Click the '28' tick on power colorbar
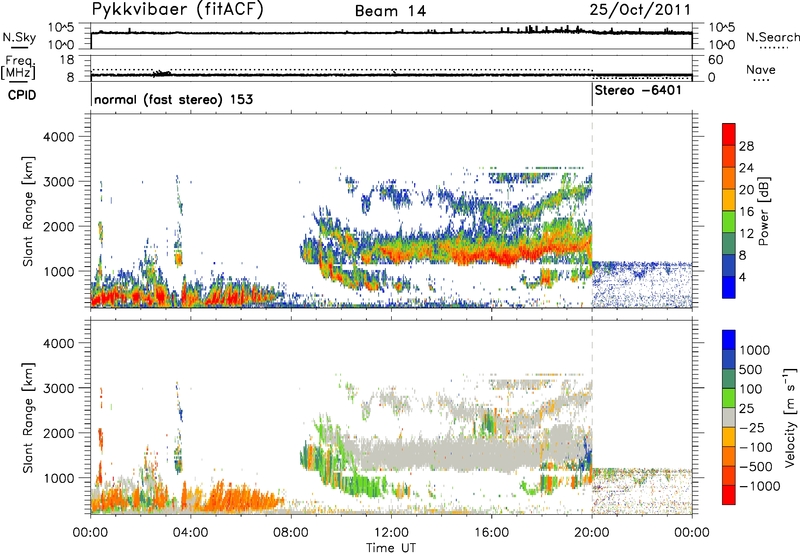Image resolution: width=800 pixels, height=554 pixels. (746, 146)
